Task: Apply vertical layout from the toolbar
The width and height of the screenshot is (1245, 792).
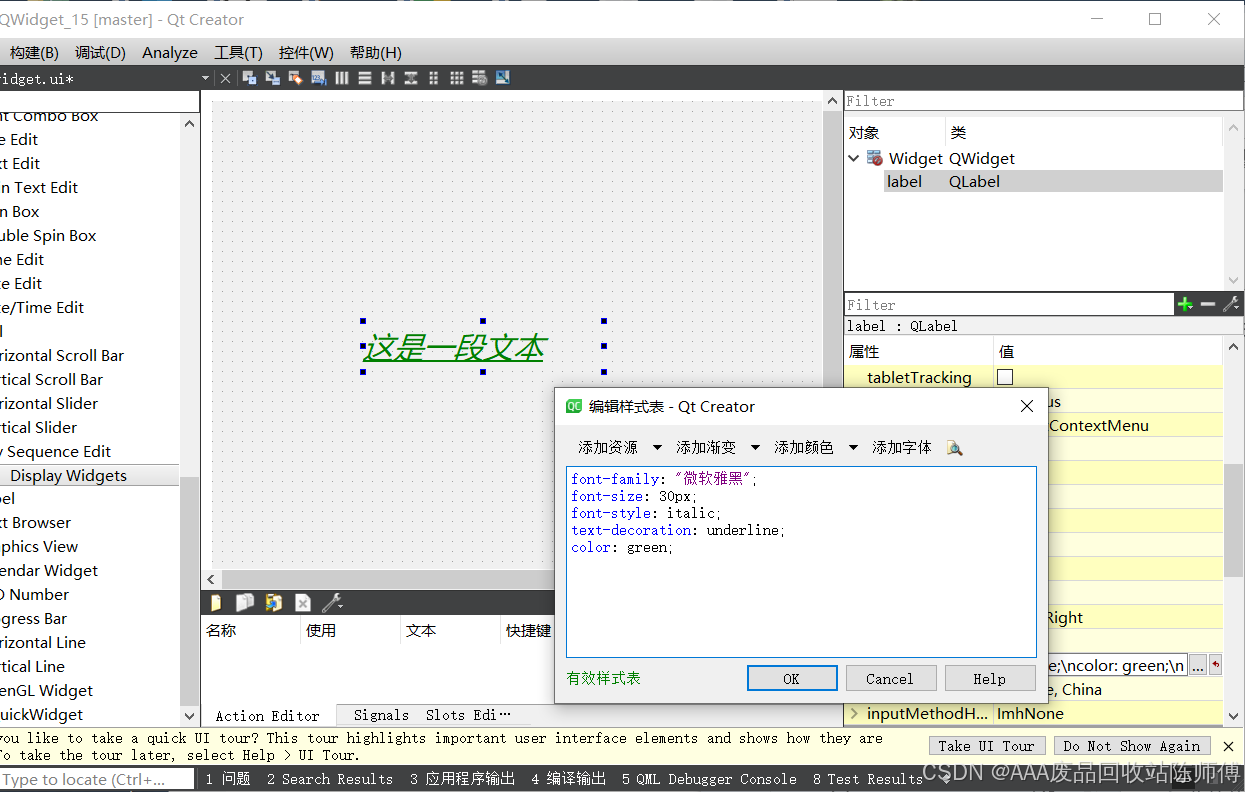Action: [365, 78]
